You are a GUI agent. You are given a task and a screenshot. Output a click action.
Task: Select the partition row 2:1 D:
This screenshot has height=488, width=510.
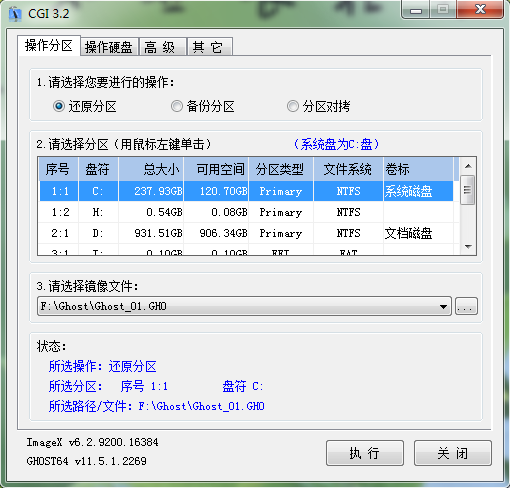[246, 233]
